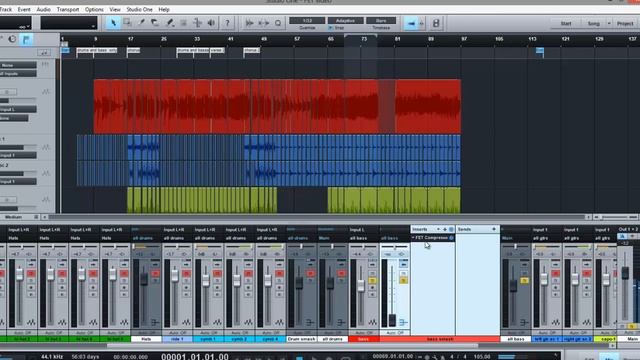Select the Drum smack channel label

[x=302, y=339]
